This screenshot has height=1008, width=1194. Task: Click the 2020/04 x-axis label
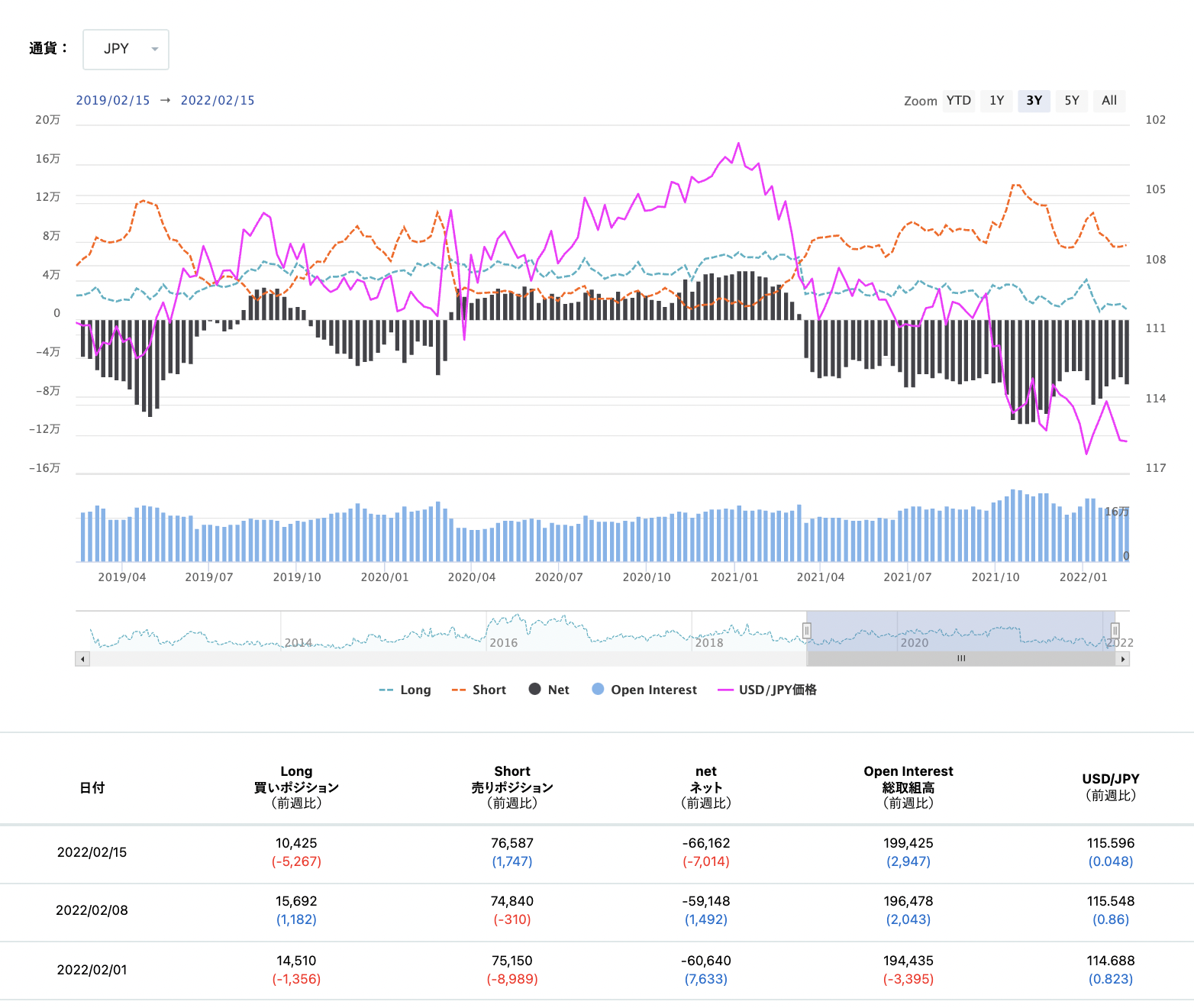click(x=472, y=577)
